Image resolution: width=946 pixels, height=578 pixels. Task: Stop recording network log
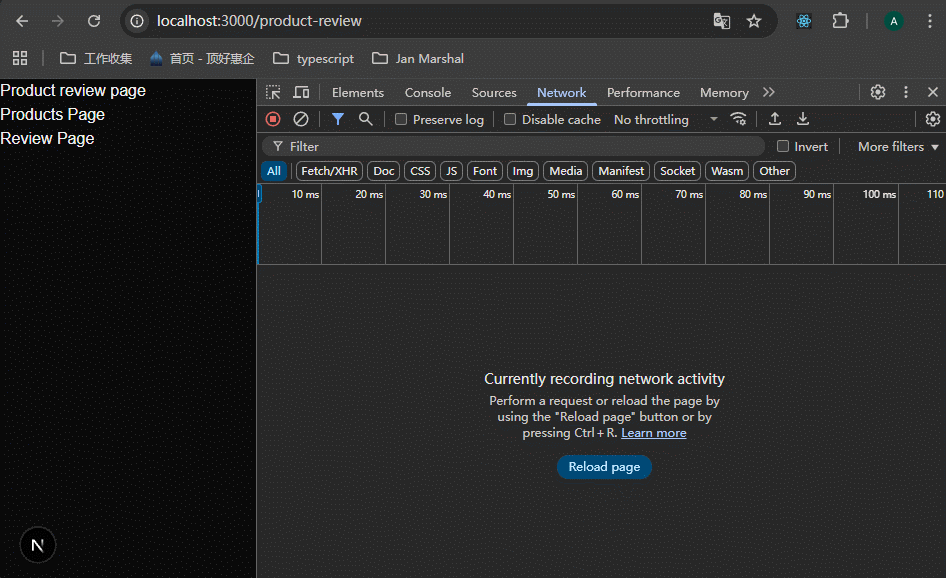[273, 119]
